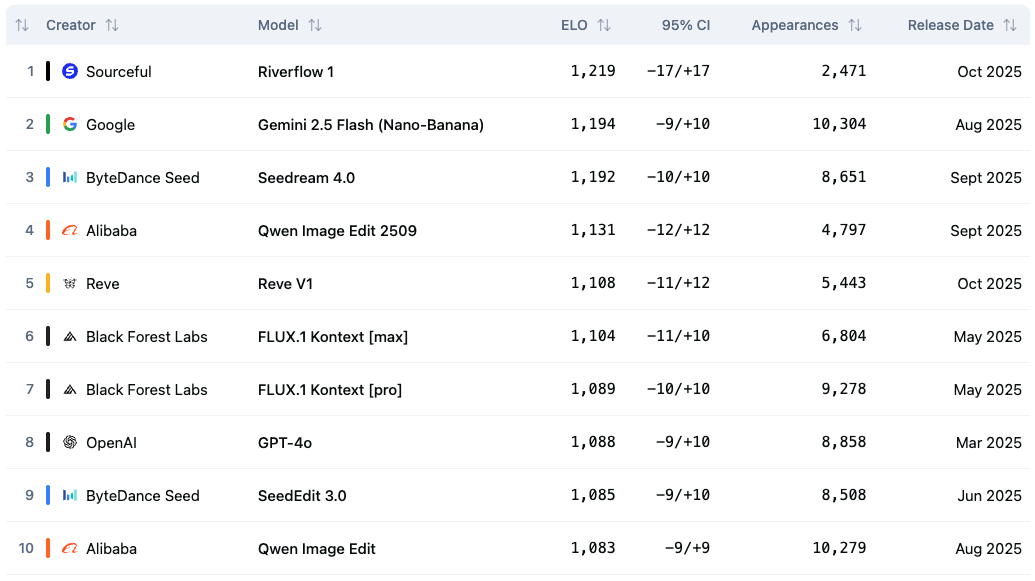Screen dimensions: 1035x581
Task: Click the orange color bar beside Alibaba row 4
Action: pyautogui.click(x=48, y=230)
